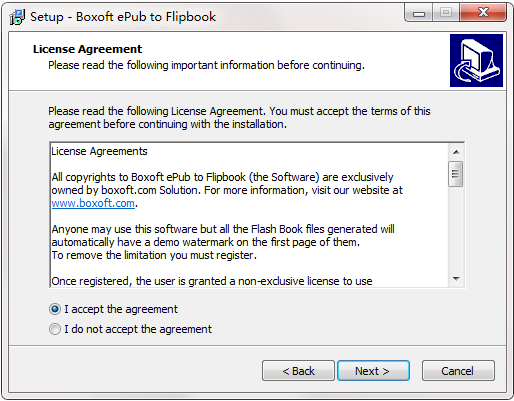The image size is (514, 401).
Task: Click the bold "License Agreement" page heading
Action: click(87, 49)
